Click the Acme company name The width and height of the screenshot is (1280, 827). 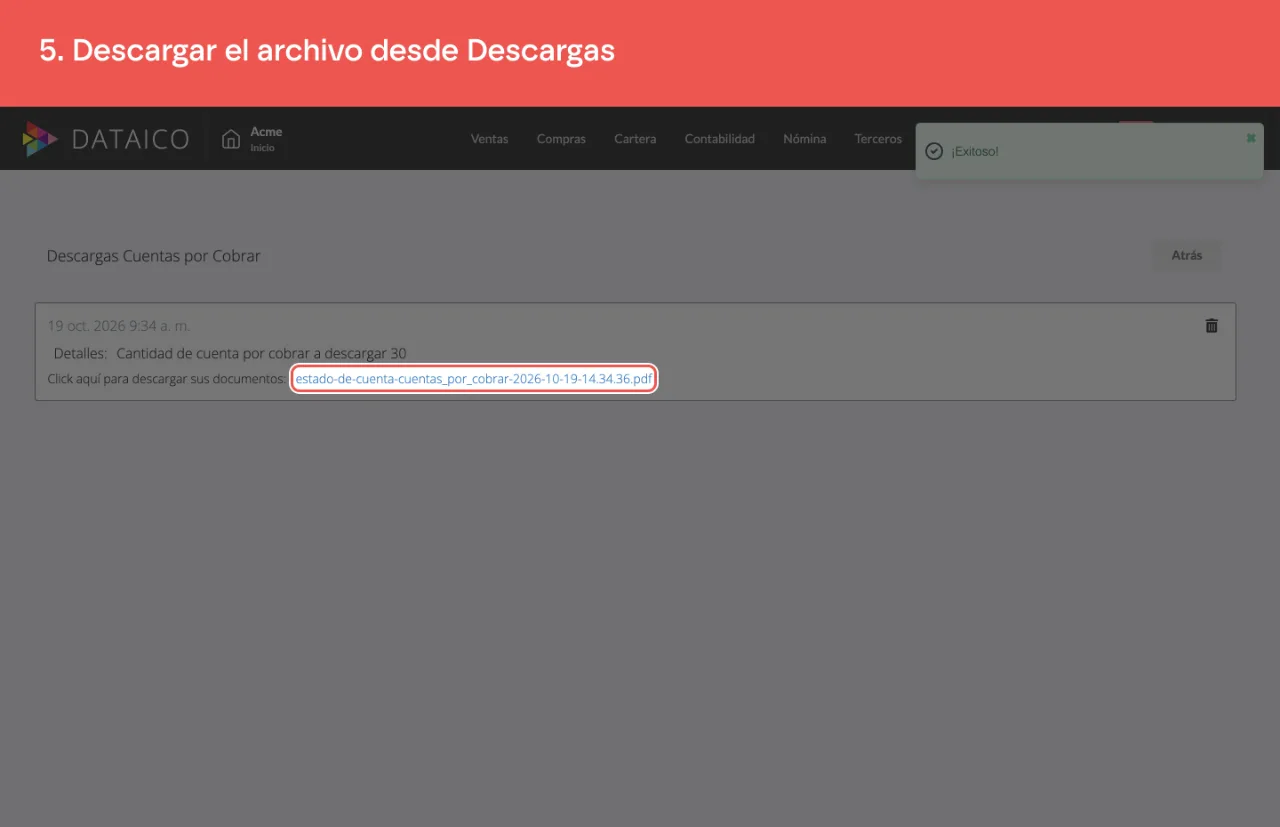pyautogui.click(x=266, y=131)
